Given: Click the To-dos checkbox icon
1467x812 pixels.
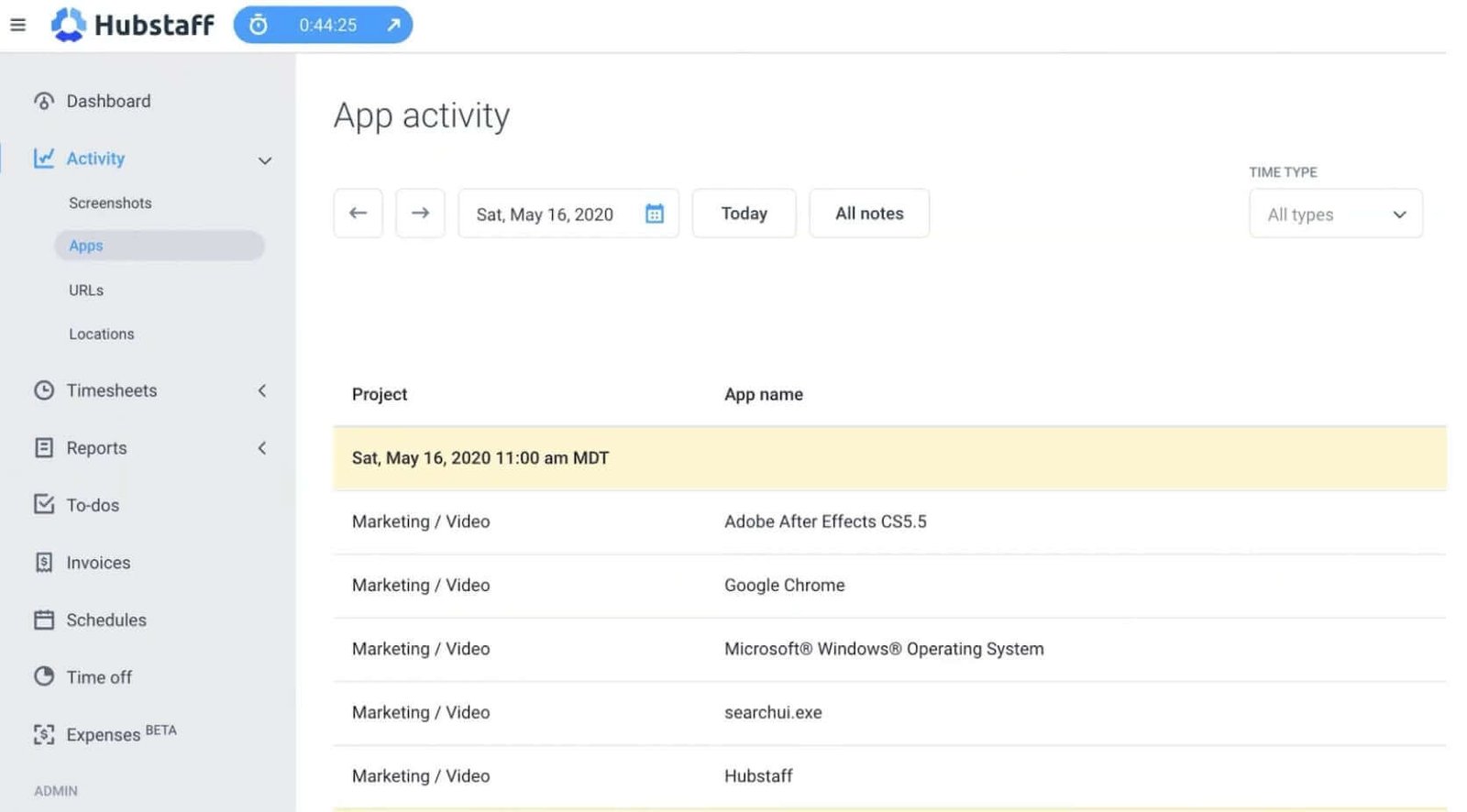Looking at the screenshot, I should pos(44,504).
